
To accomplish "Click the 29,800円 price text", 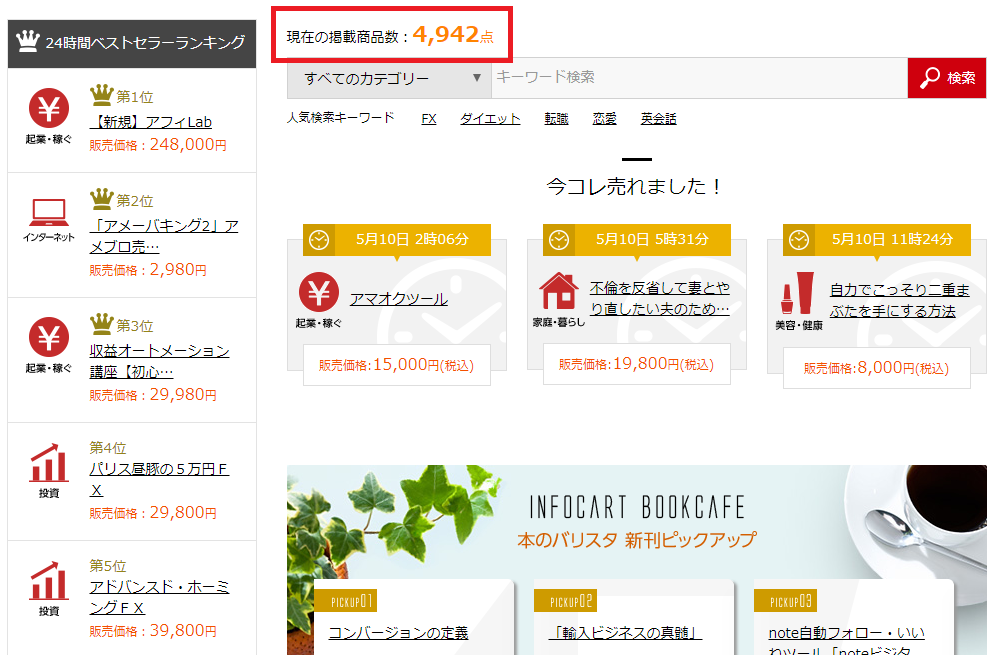I will point(183,512).
